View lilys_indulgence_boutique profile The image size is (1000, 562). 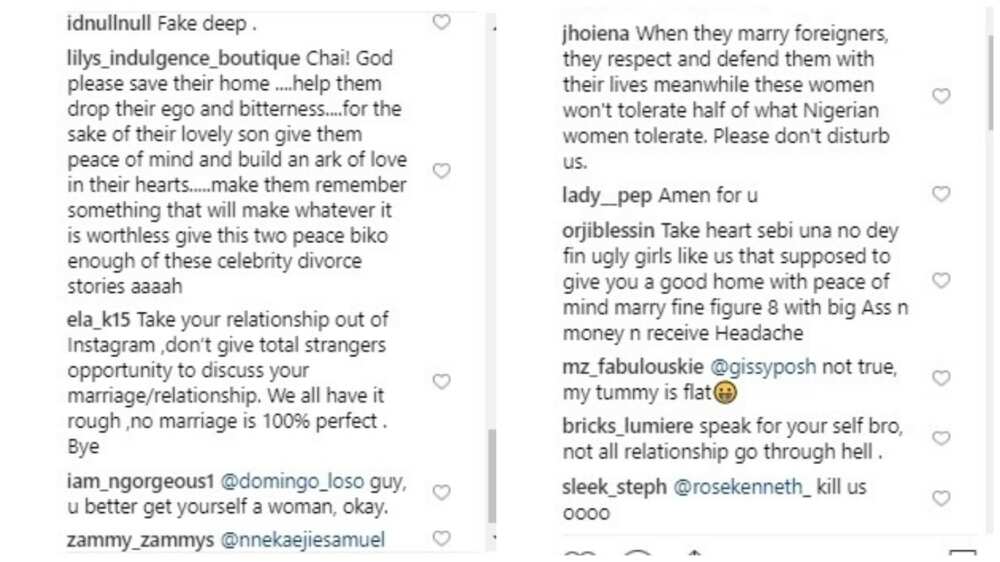coord(184,59)
